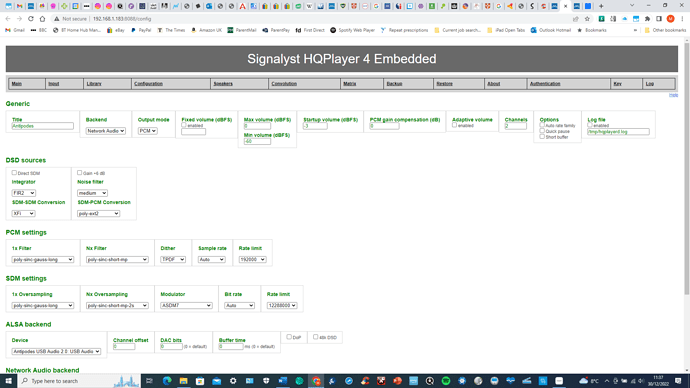Image resolution: width=690 pixels, height=388 pixels.
Task: Open the SDM-PCM Conversion dropdown
Action: 99,213
